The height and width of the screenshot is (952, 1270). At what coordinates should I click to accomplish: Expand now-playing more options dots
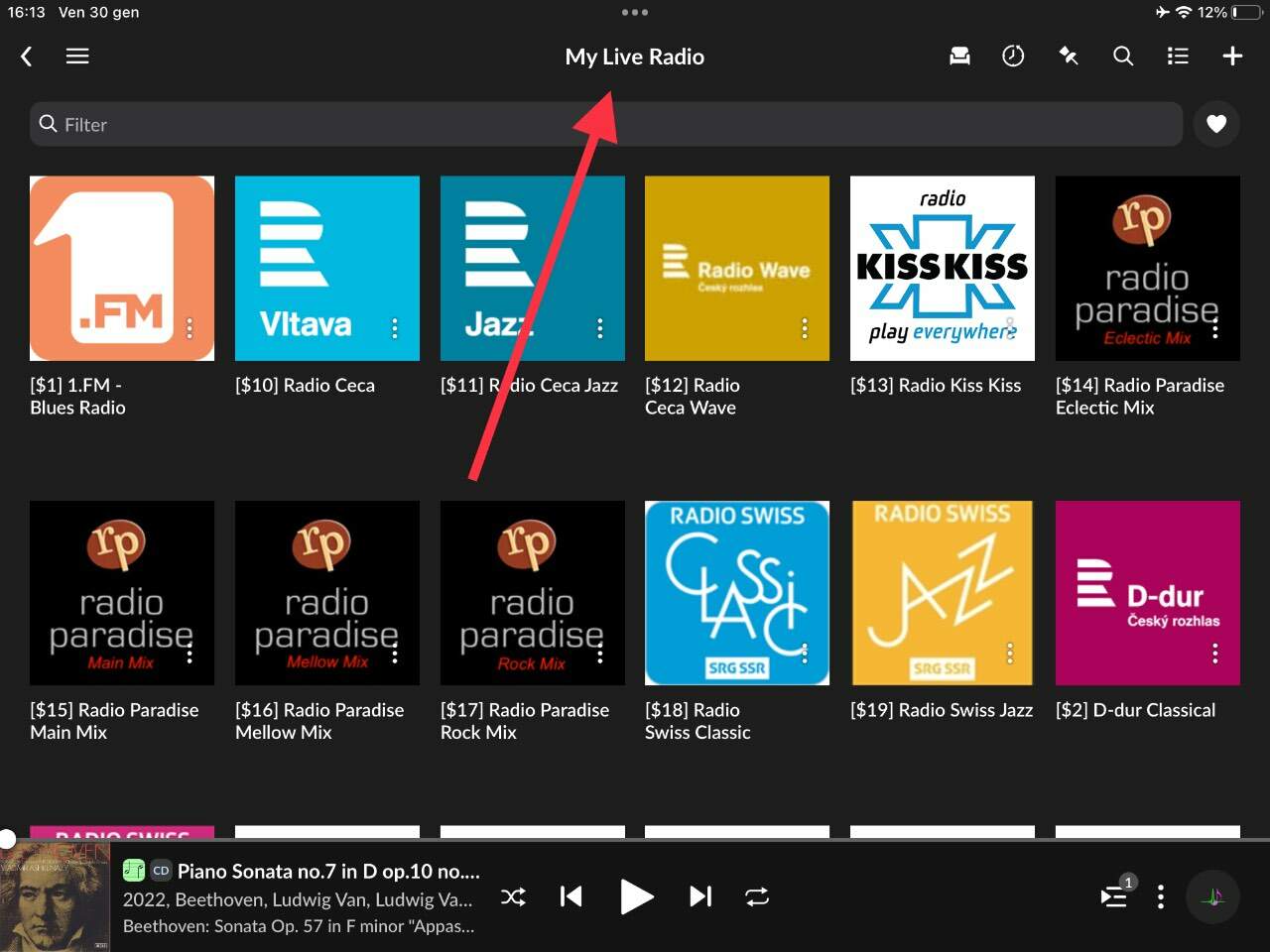1160,897
